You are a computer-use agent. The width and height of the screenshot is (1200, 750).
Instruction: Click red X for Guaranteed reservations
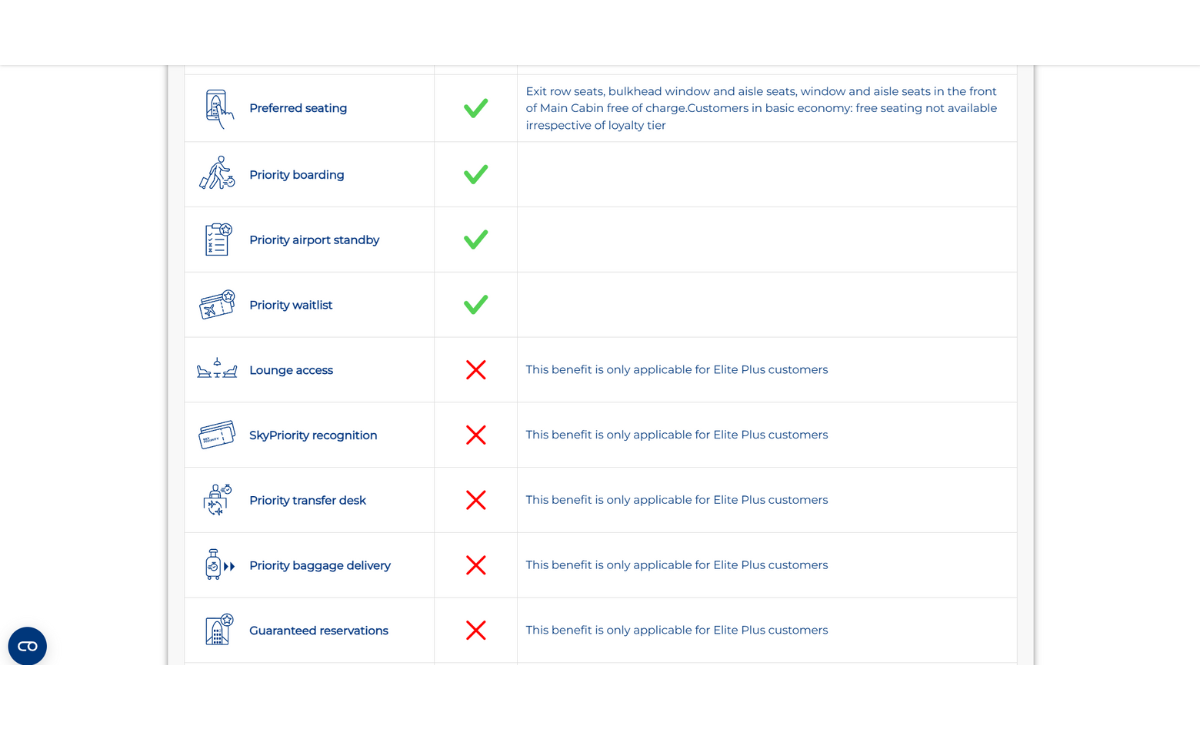(476, 630)
